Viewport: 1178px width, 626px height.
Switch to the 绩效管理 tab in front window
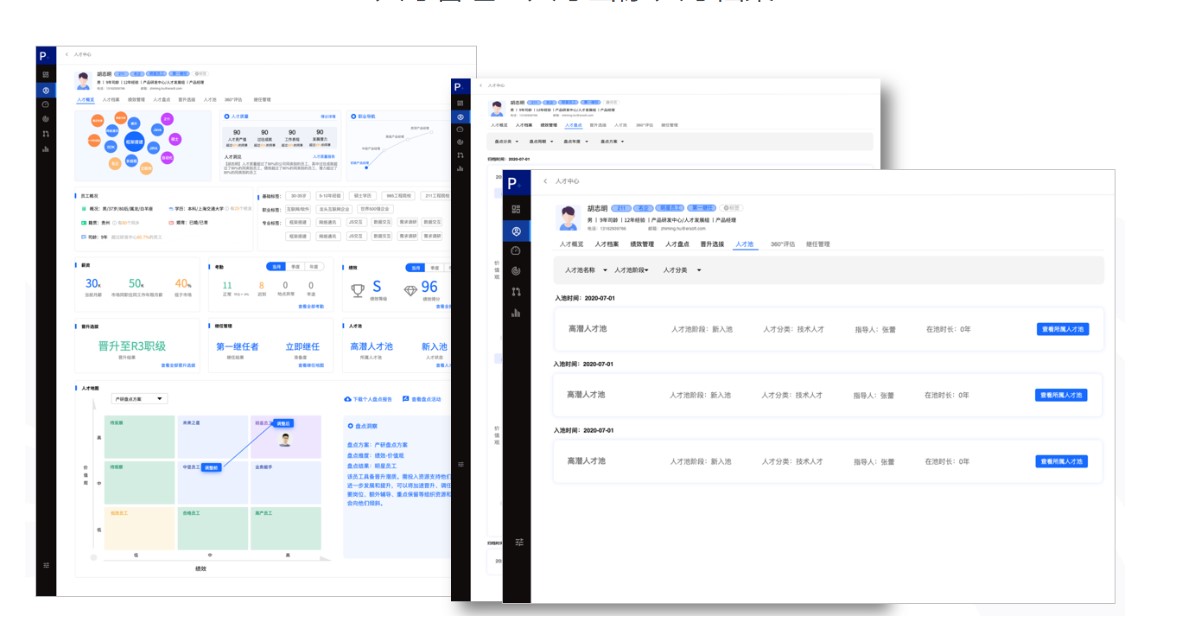(x=640, y=244)
